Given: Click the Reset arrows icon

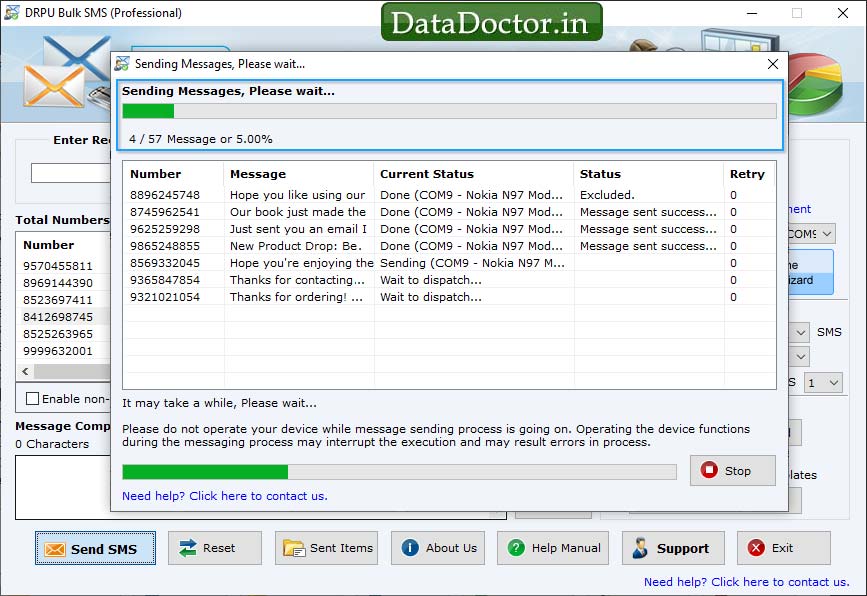Looking at the screenshot, I should 188,548.
